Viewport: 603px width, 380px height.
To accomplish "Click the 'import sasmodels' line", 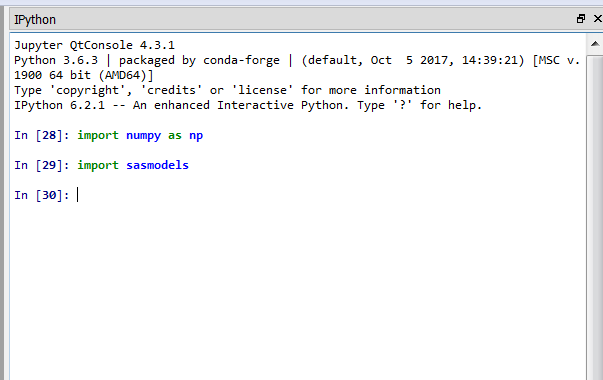I will tap(133, 165).
